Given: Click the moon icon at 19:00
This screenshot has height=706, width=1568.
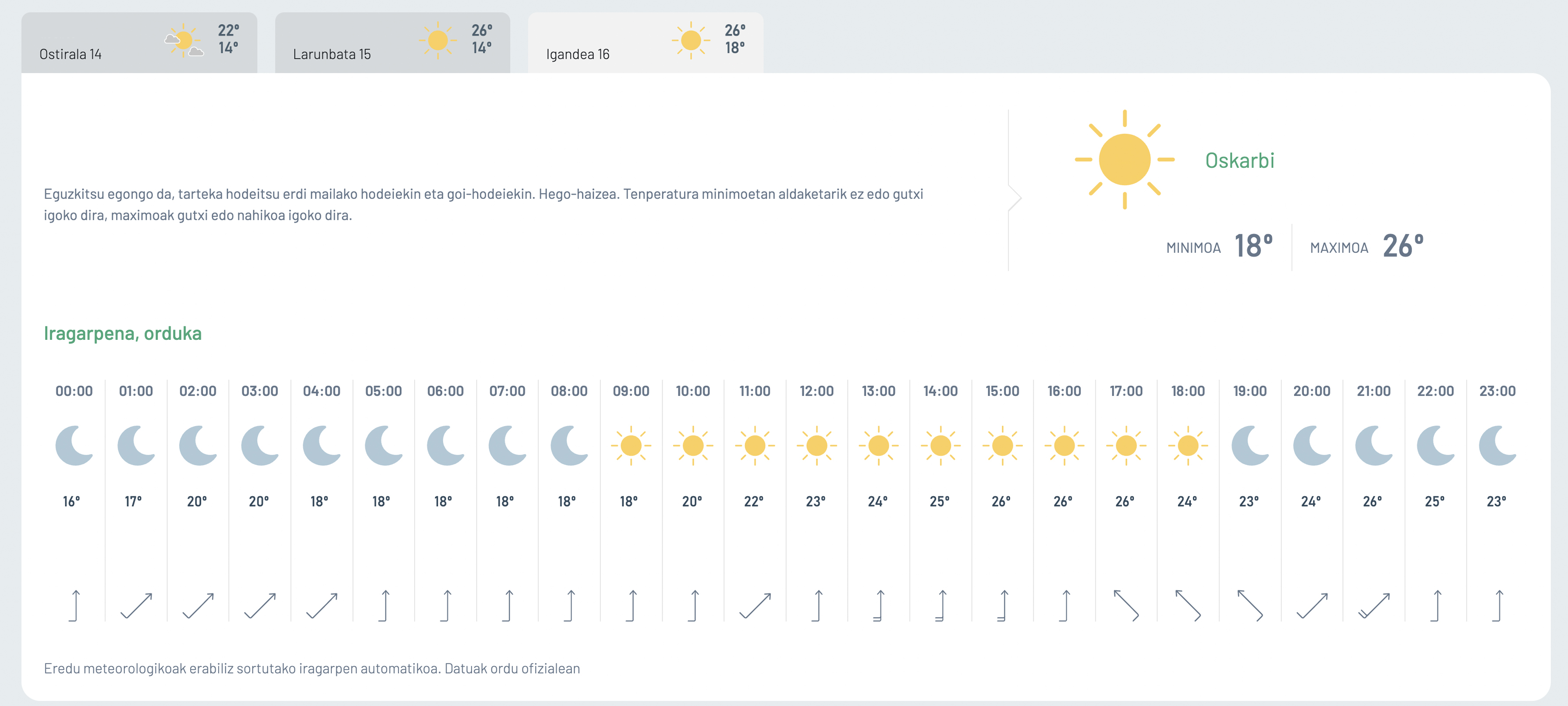Looking at the screenshot, I should [x=1250, y=445].
